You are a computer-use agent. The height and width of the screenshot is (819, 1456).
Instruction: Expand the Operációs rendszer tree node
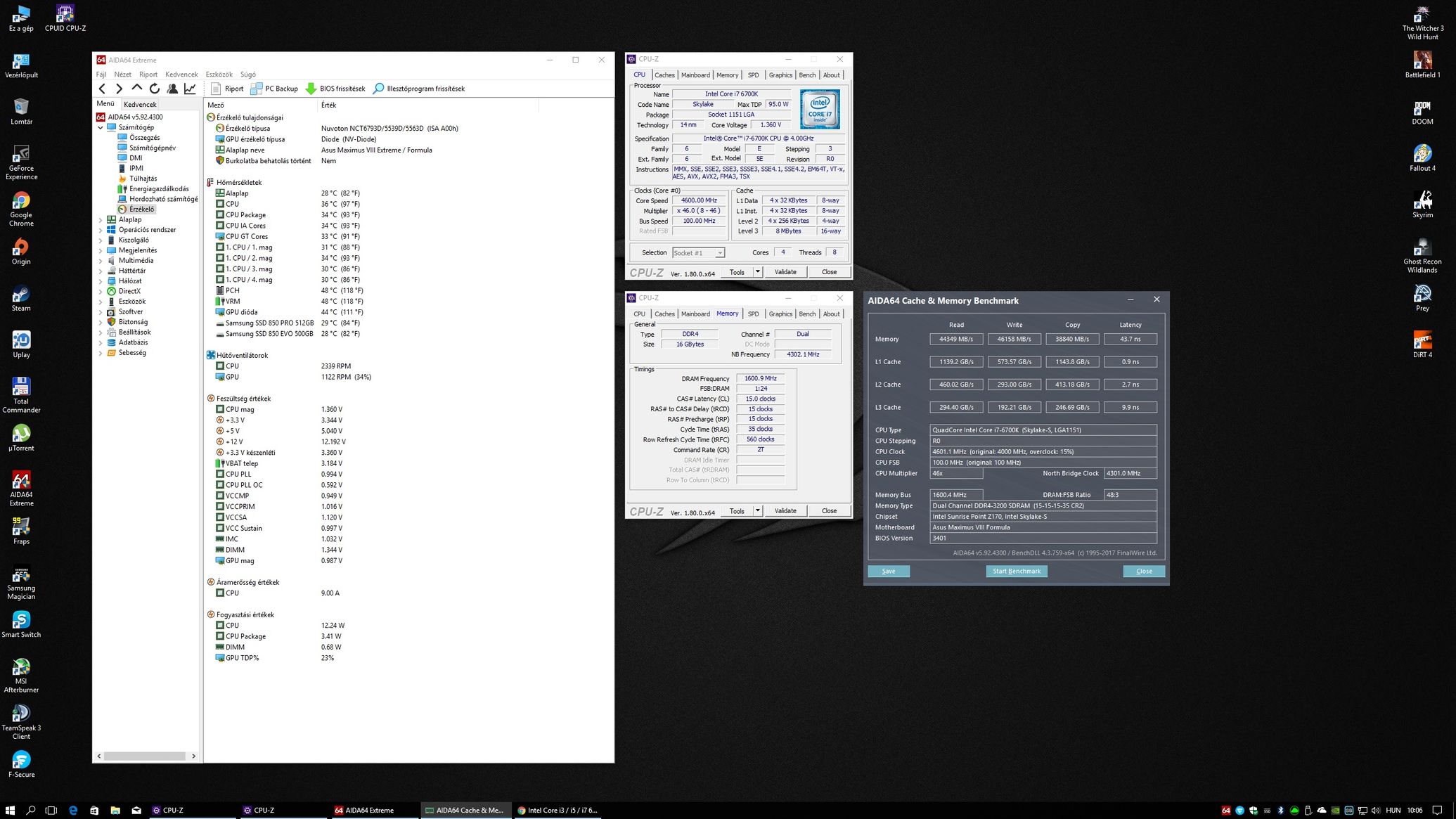point(100,230)
